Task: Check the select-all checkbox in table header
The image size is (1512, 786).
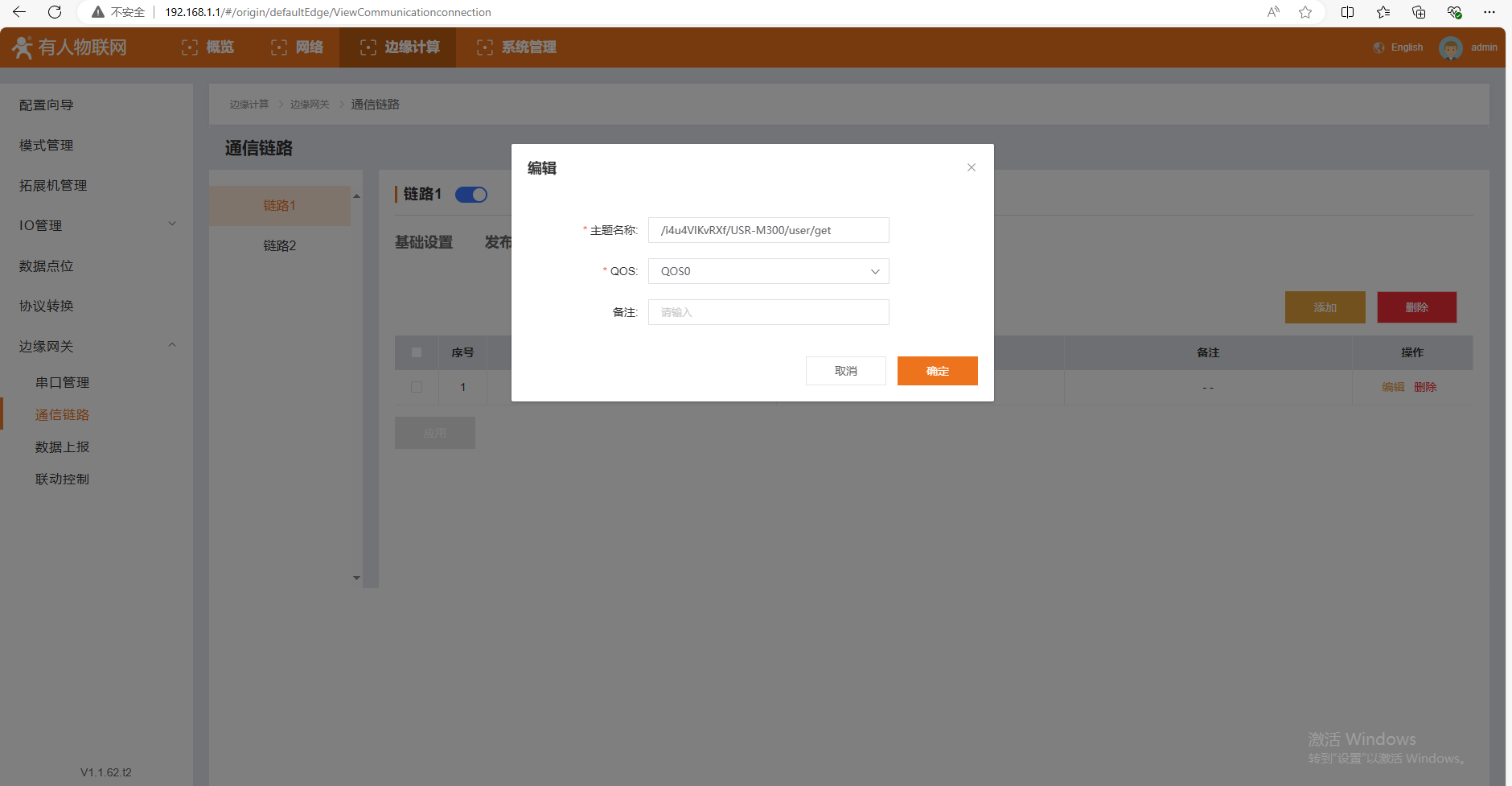Action: (x=417, y=352)
